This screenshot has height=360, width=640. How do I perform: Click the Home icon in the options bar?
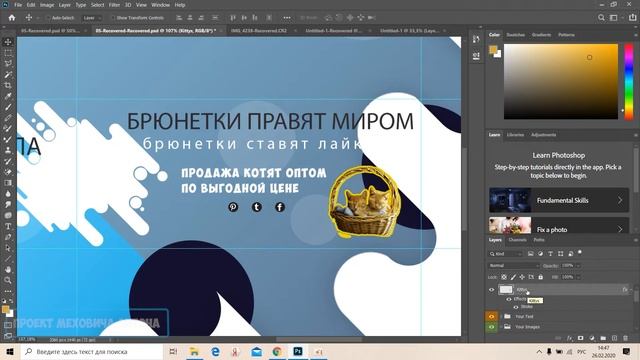tap(12, 18)
